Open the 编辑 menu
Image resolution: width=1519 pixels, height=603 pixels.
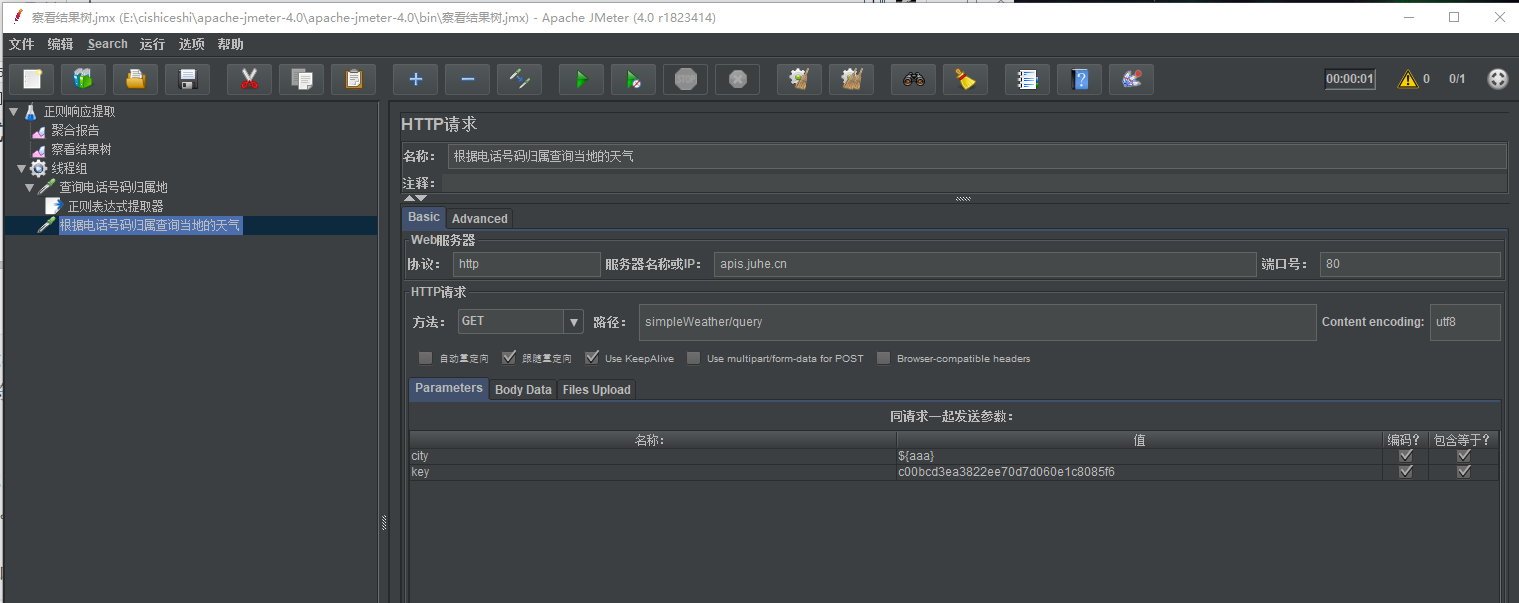(60, 44)
